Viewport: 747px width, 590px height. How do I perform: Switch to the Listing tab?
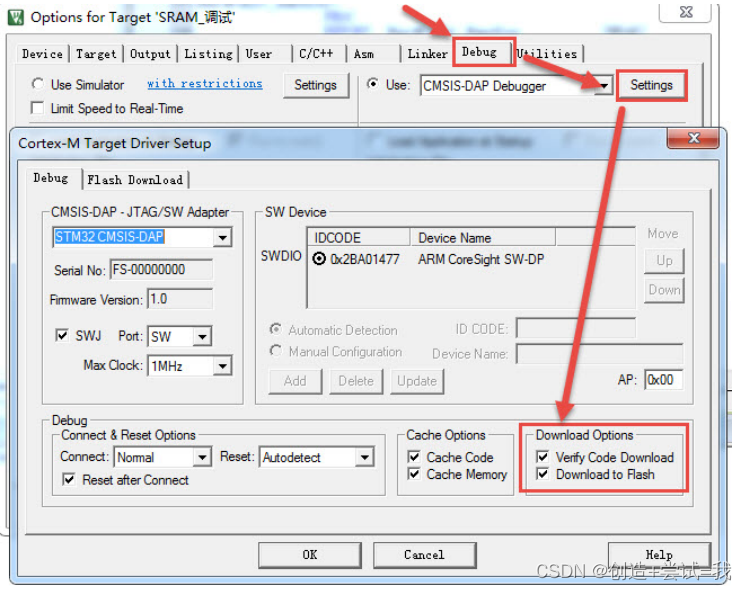pyautogui.click(x=208, y=54)
